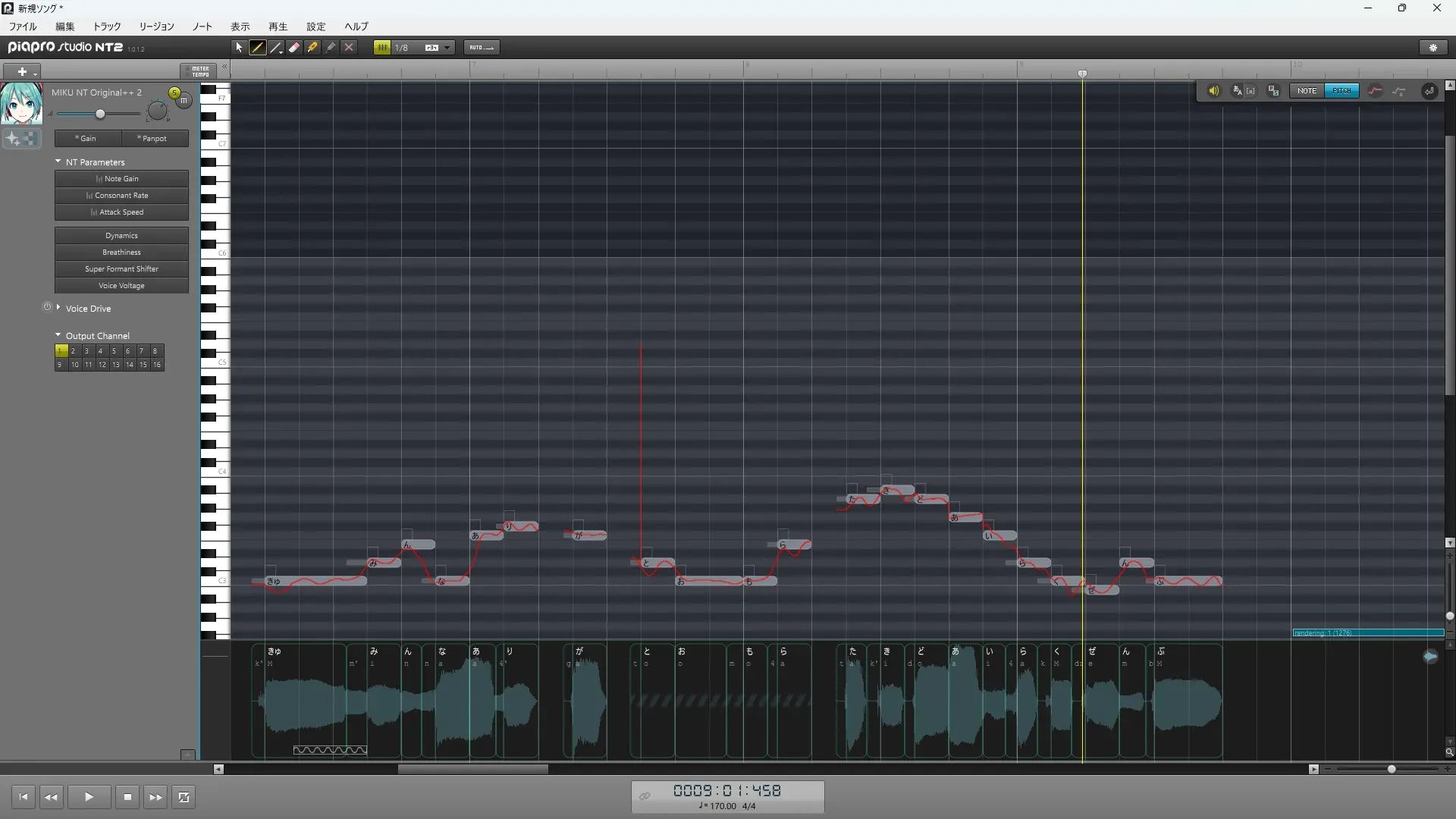Image resolution: width=1456 pixels, height=819 pixels.
Task: Open the トラック menu
Action: 107,27
